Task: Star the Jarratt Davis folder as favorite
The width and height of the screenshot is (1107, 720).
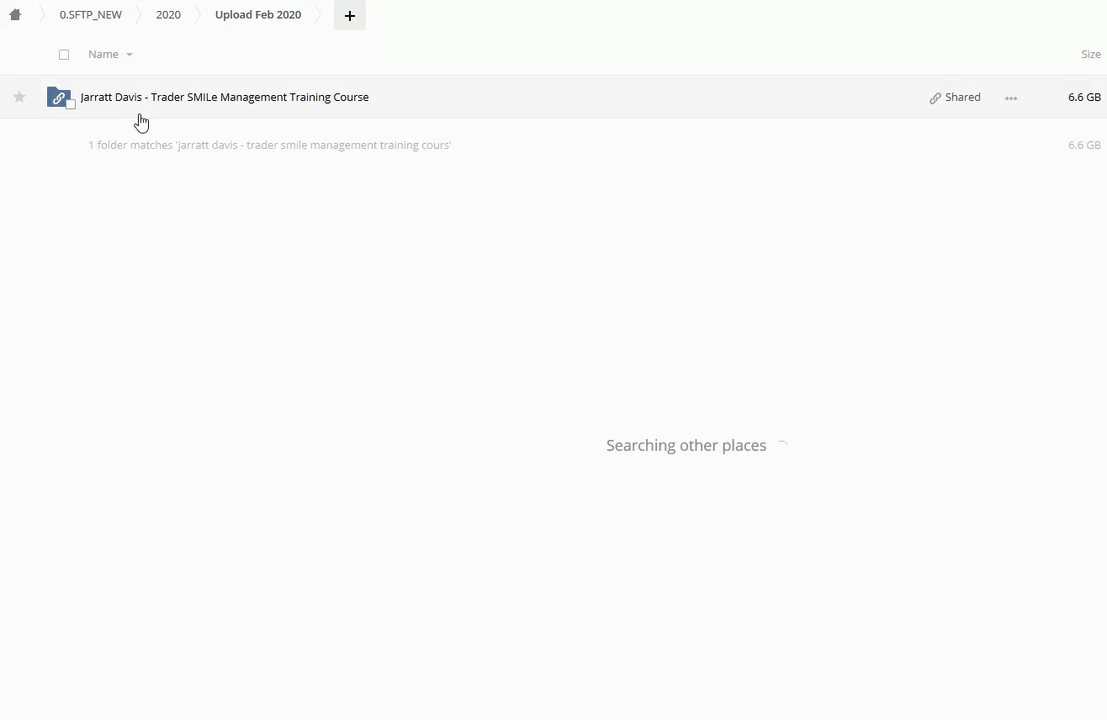Action: click(x=19, y=97)
